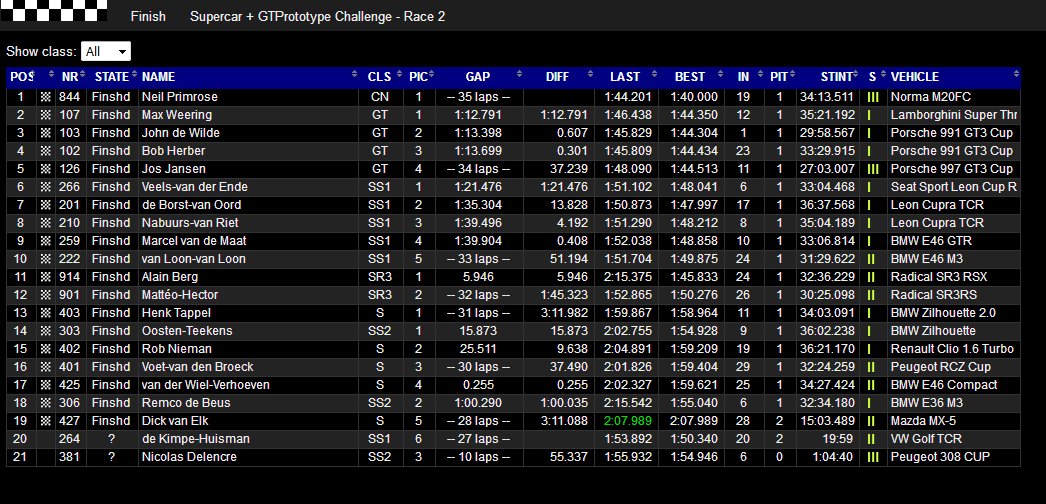Click sector indicator bar for Max Weering
The height and width of the screenshot is (504, 1046).
(869, 115)
